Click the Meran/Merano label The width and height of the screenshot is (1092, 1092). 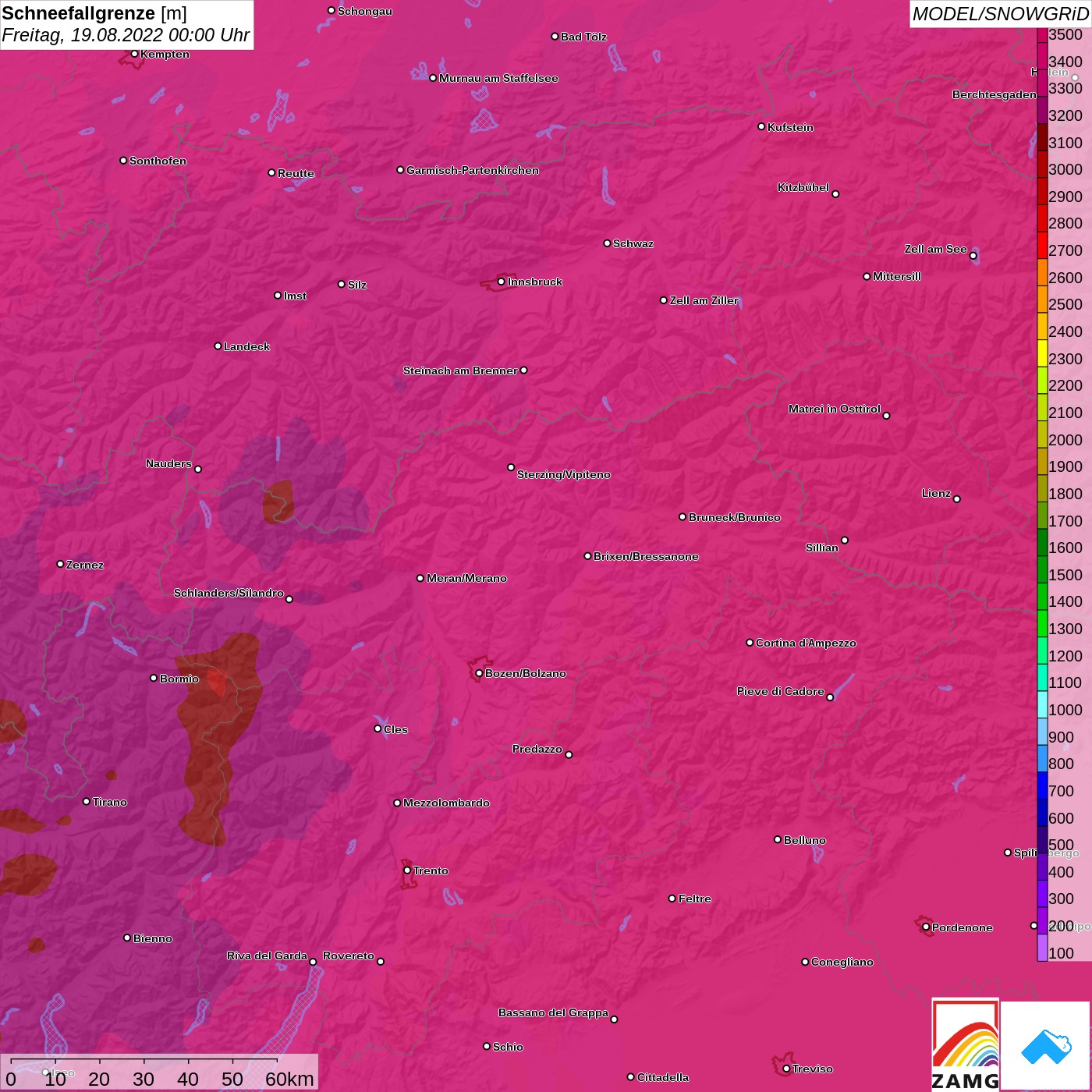click(466, 578)
